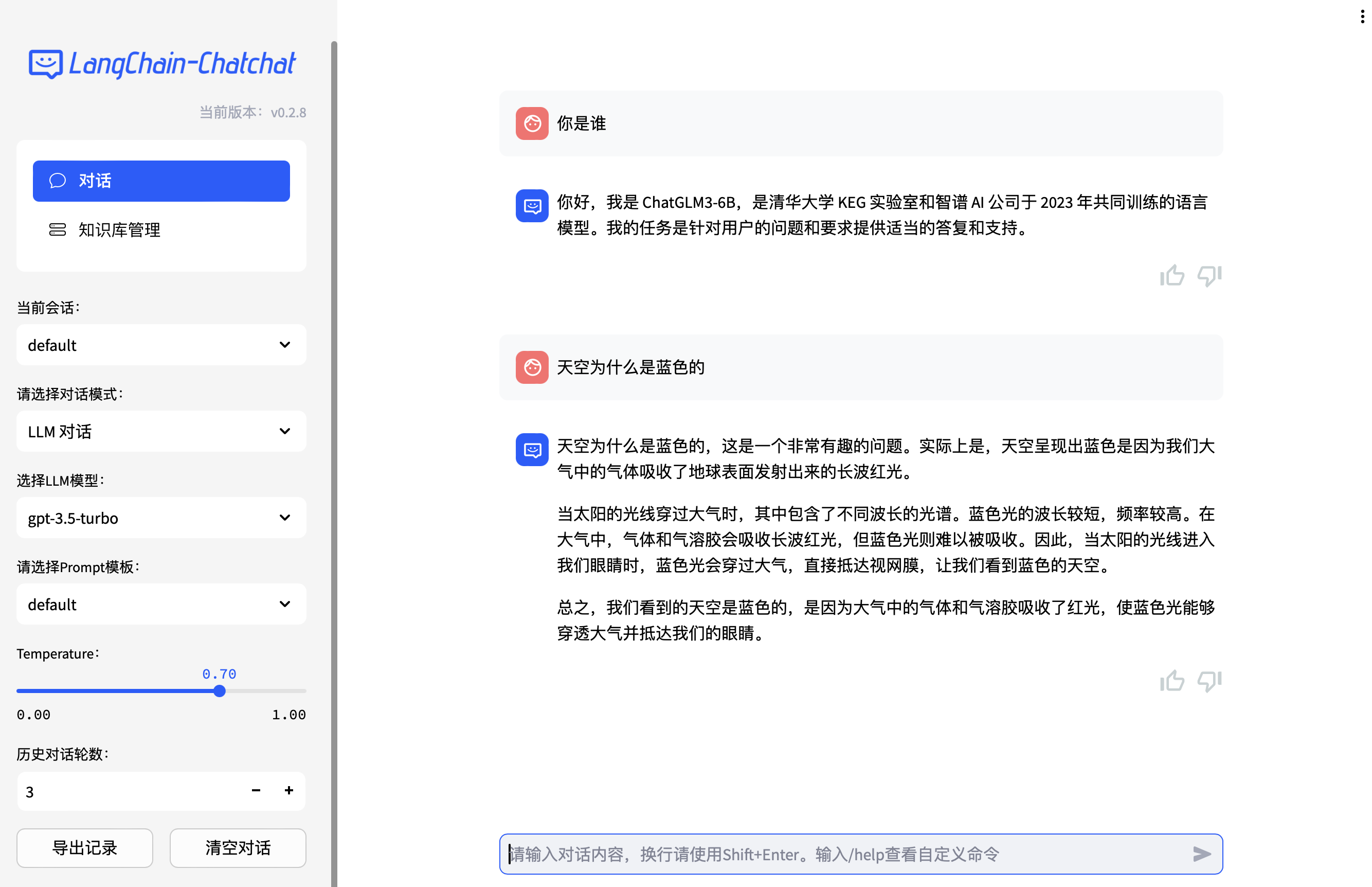Click the Temperature slider handle
Image resolution: width=1372 pixels, height=887 pixels.
click(219, 690)
